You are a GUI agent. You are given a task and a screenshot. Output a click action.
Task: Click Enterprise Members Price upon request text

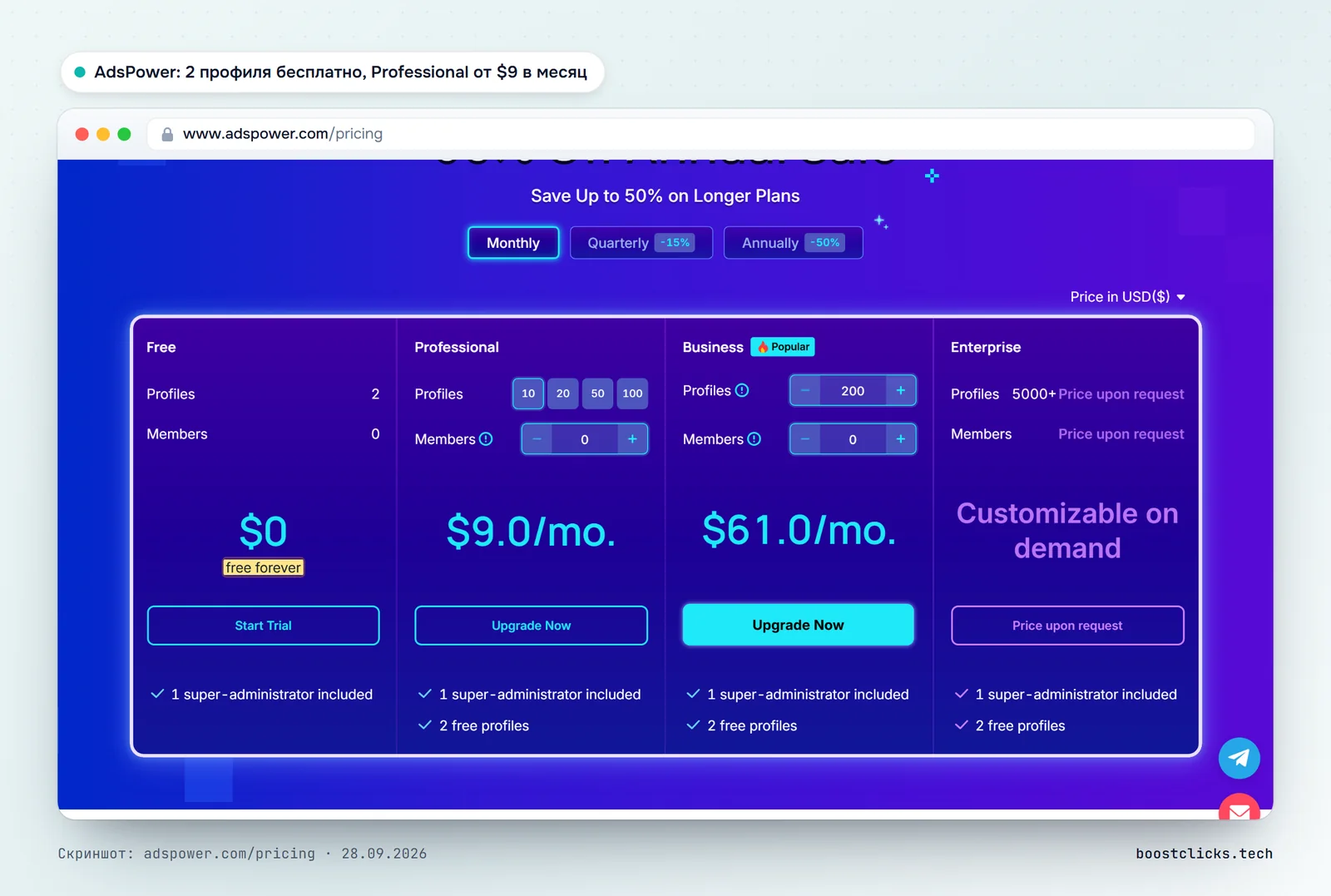[1121, 433]
